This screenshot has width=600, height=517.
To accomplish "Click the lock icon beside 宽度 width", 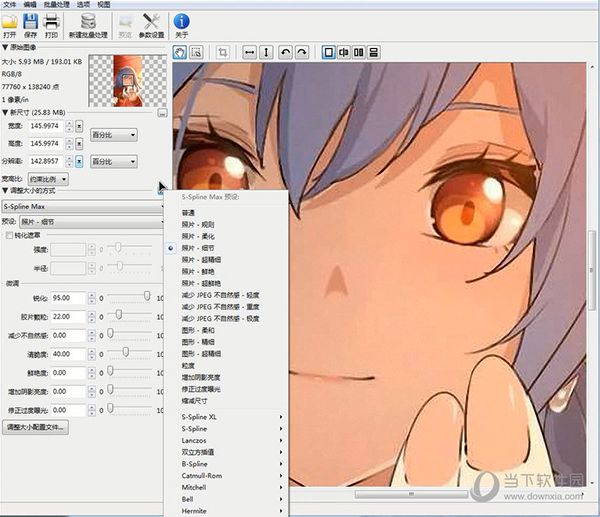I will 79,126.
